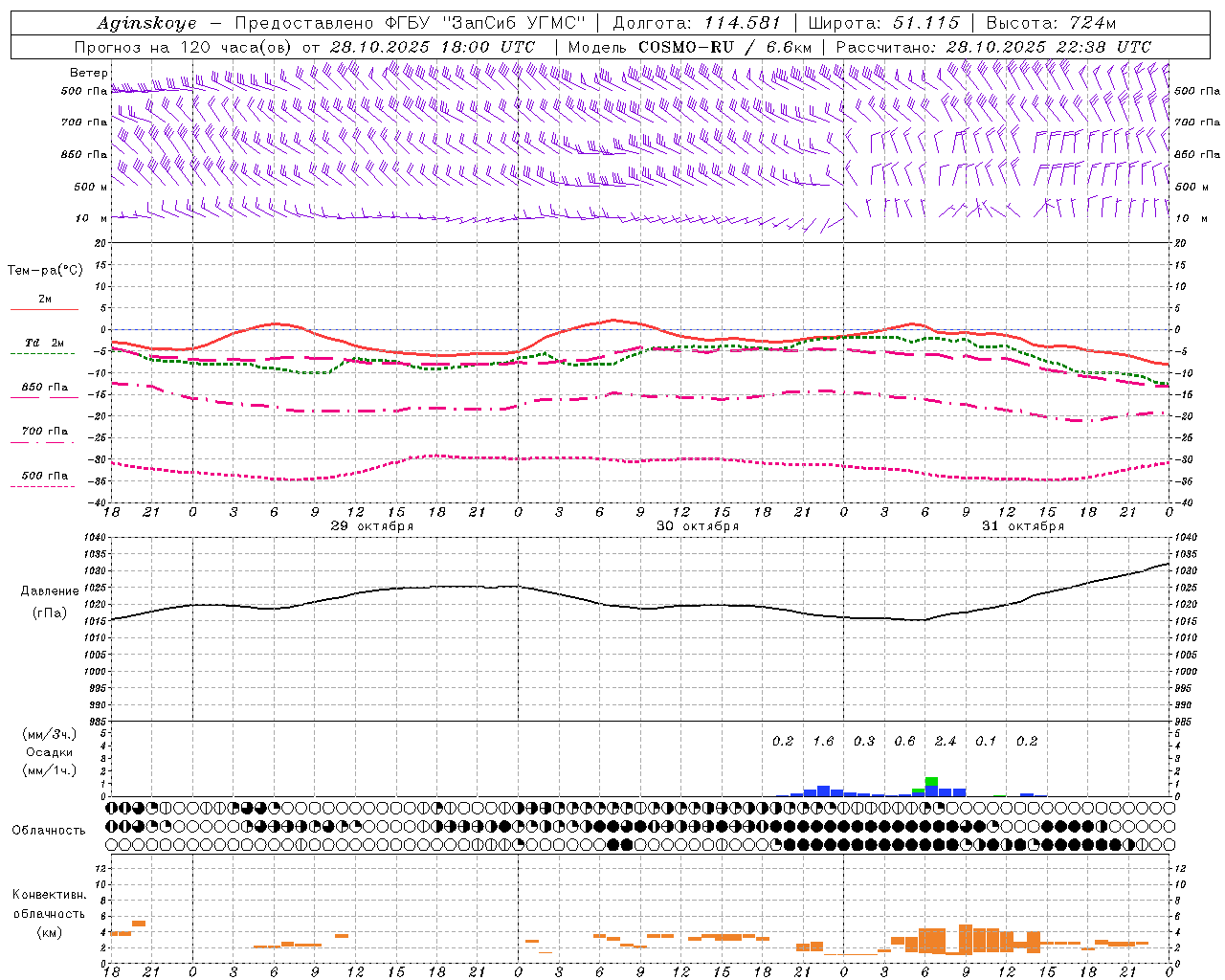Viewport: 1225px width, 980px height.
Task: Click the "(мм/1ч.)" hourly precipitation unit label
Action: [50, 770]
